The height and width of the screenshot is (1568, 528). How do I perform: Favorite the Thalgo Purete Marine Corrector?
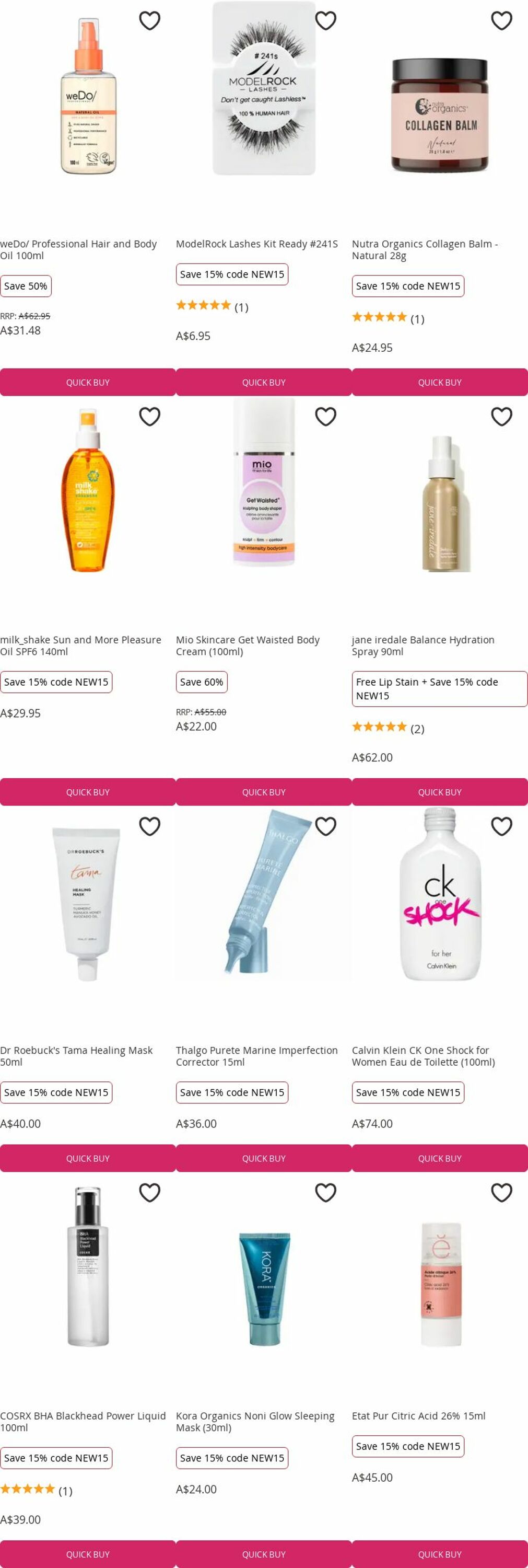pyautogui.click(x=325, y=826)
